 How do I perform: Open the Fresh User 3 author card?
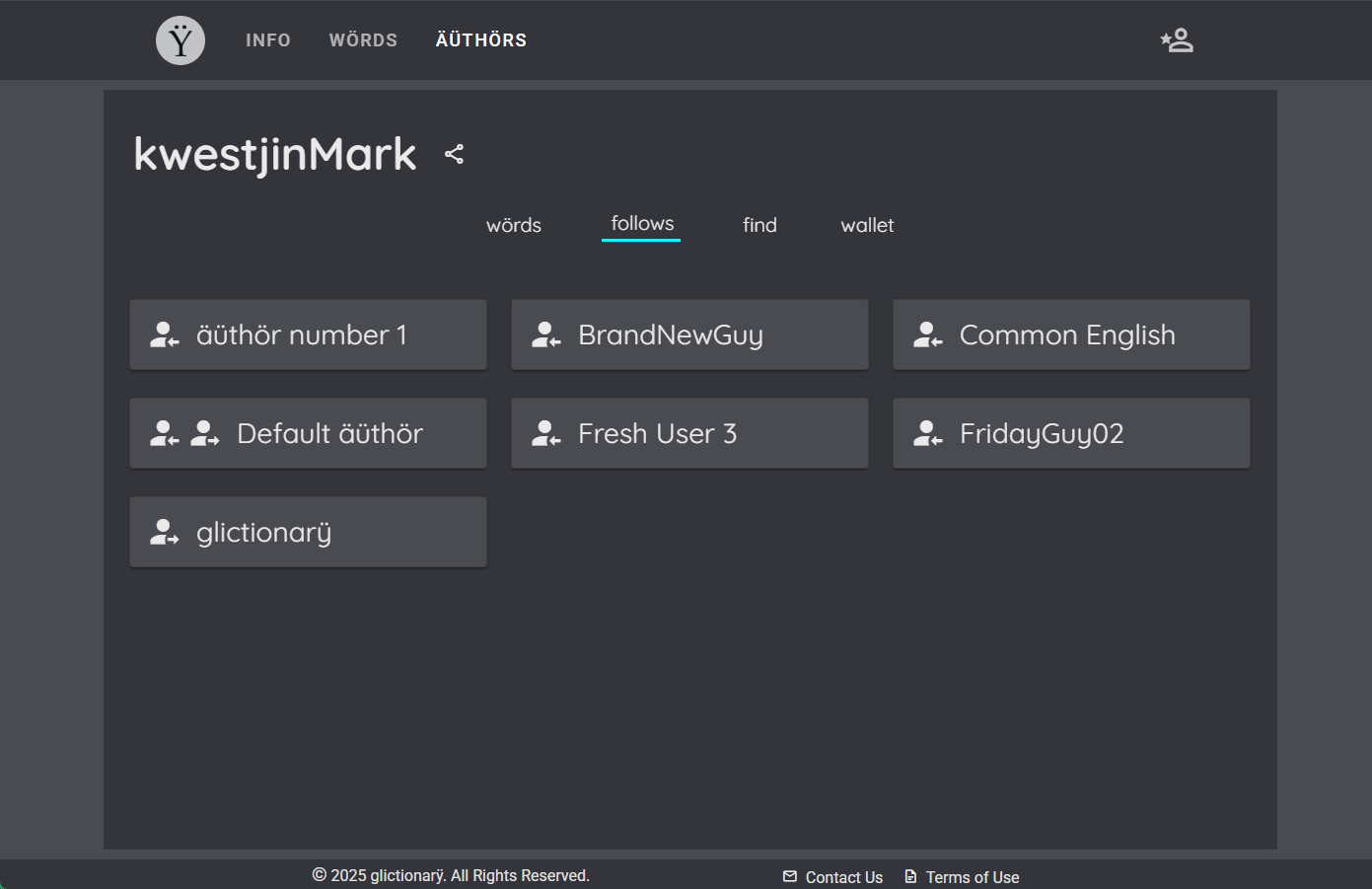coord(689,434)
